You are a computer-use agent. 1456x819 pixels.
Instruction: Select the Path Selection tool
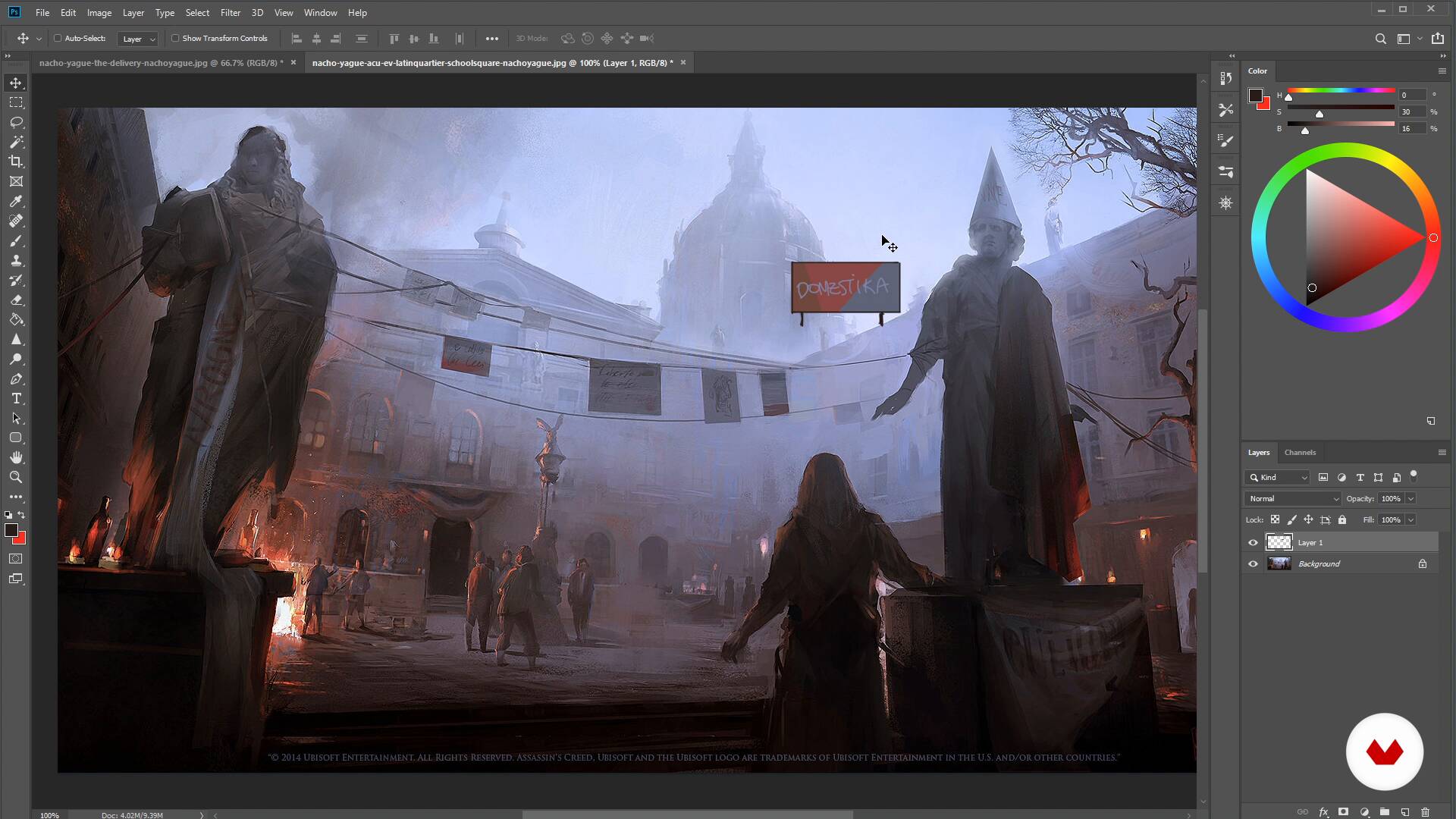click(16, 418)
